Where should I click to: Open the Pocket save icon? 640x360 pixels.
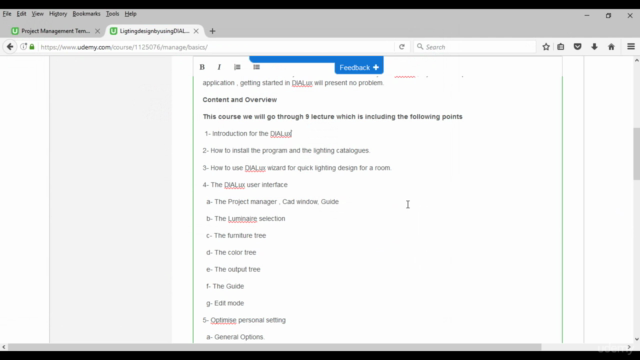pyautogui.click(x=578, y=47)
